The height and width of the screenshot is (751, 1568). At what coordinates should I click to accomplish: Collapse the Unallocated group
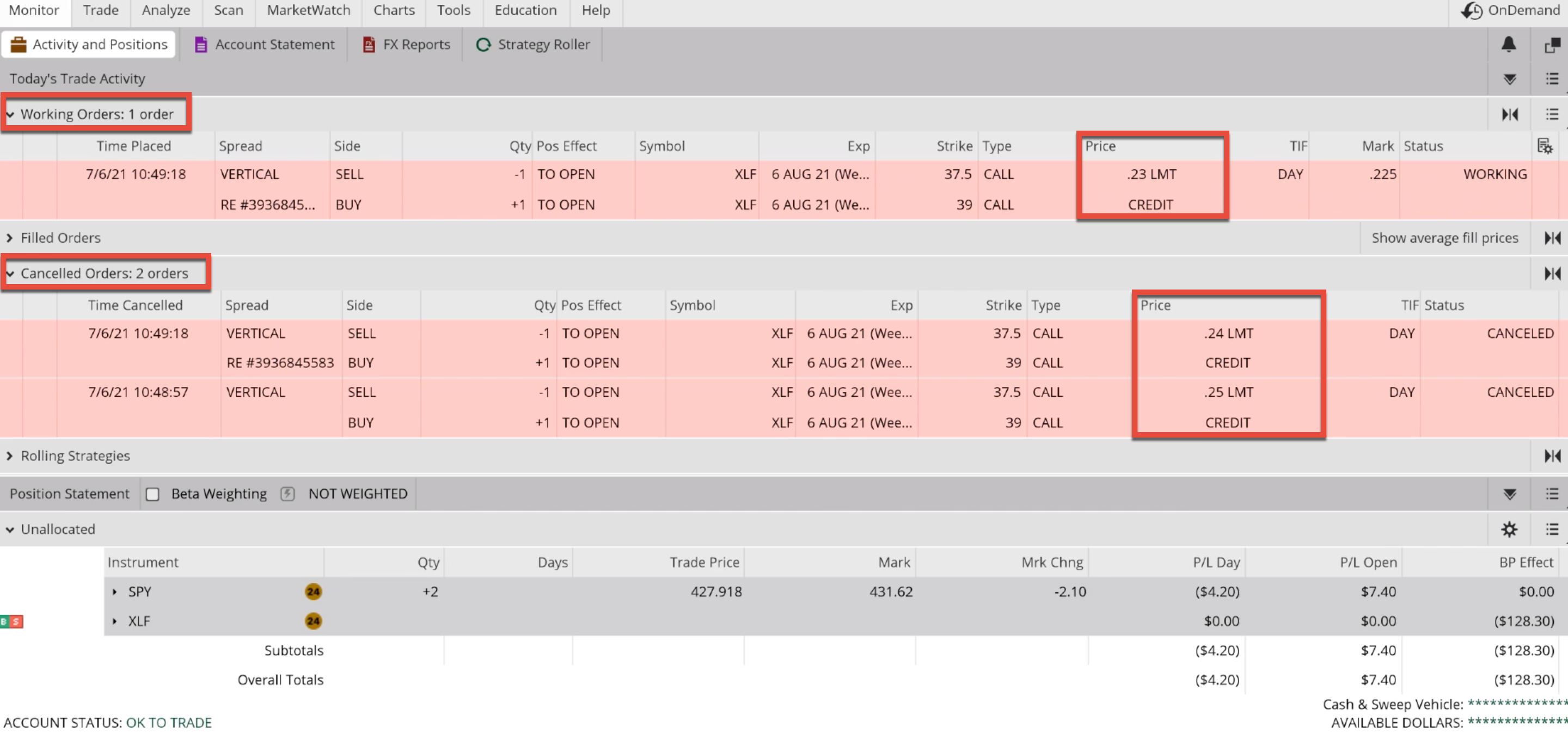[x=10, y=530]
